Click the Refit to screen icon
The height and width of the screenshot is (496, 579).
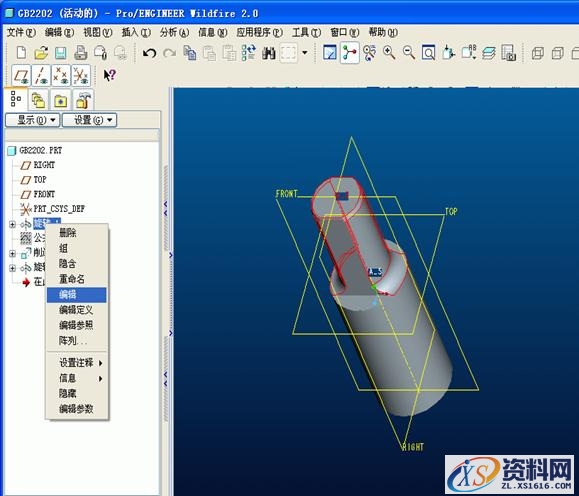pos(428,53)
